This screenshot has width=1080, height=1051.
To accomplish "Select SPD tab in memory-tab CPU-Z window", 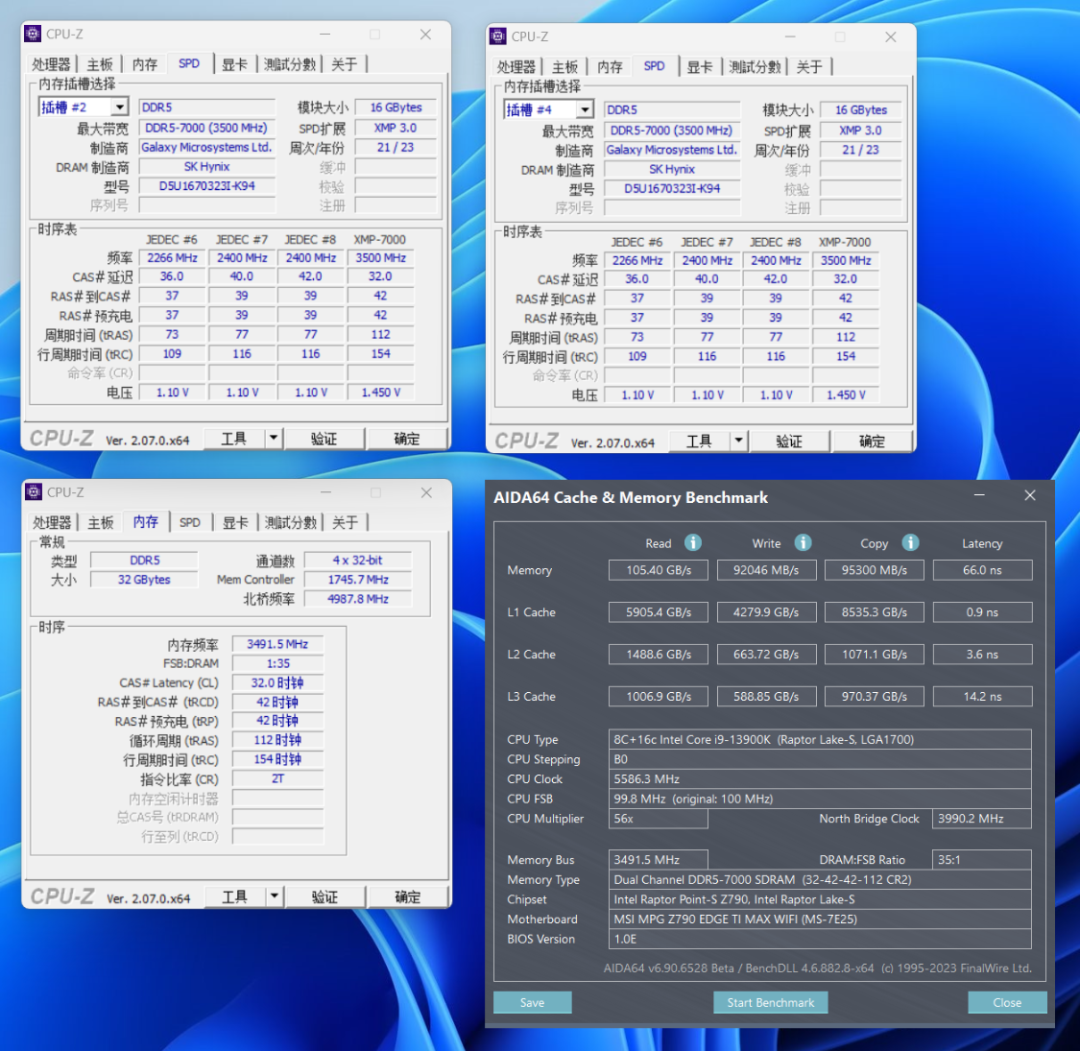I will point(190,522).
